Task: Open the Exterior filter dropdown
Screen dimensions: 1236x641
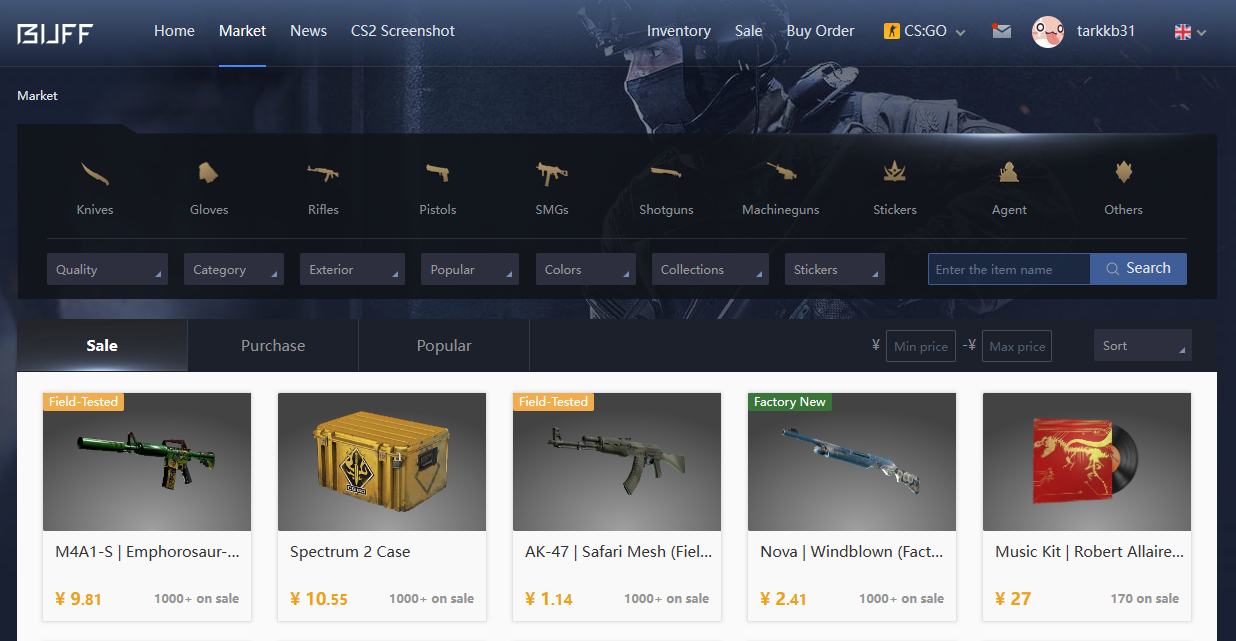Action: [x=352, y=269]
